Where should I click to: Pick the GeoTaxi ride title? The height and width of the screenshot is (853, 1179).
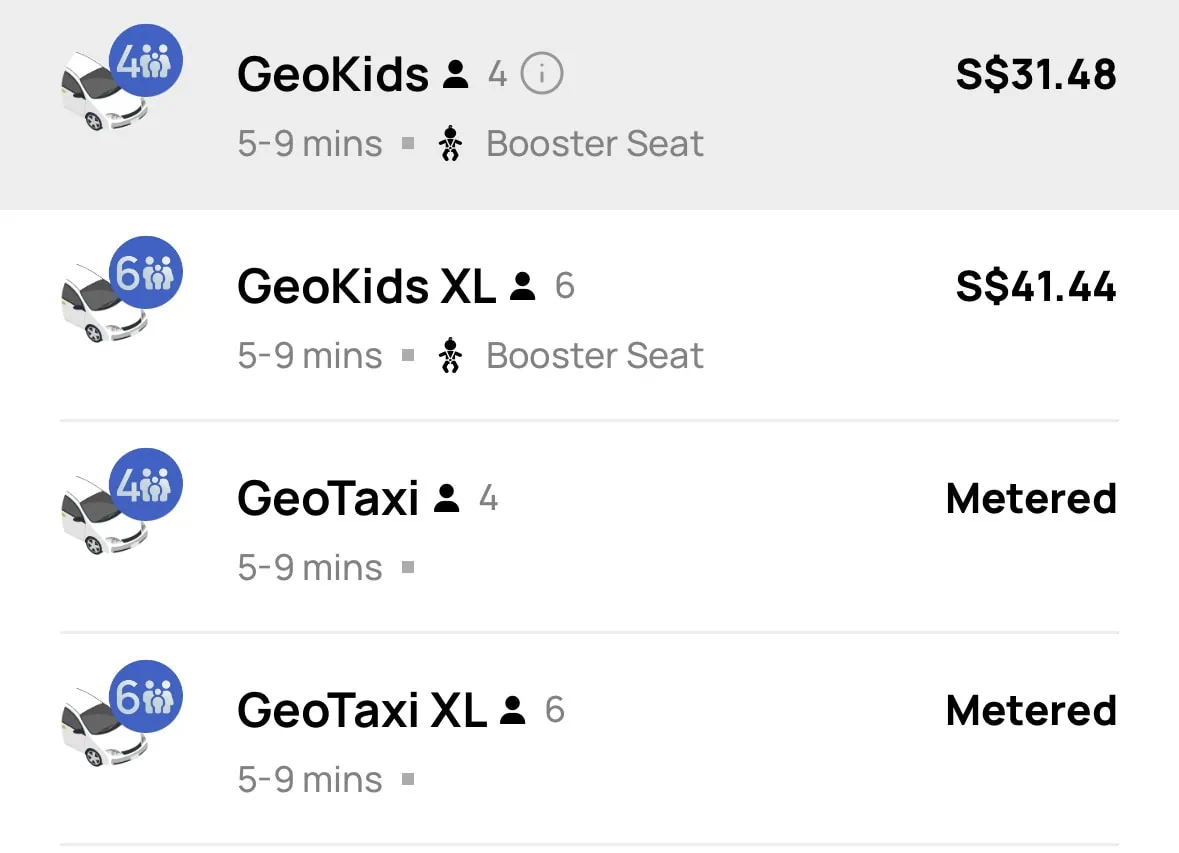point(328,499)
